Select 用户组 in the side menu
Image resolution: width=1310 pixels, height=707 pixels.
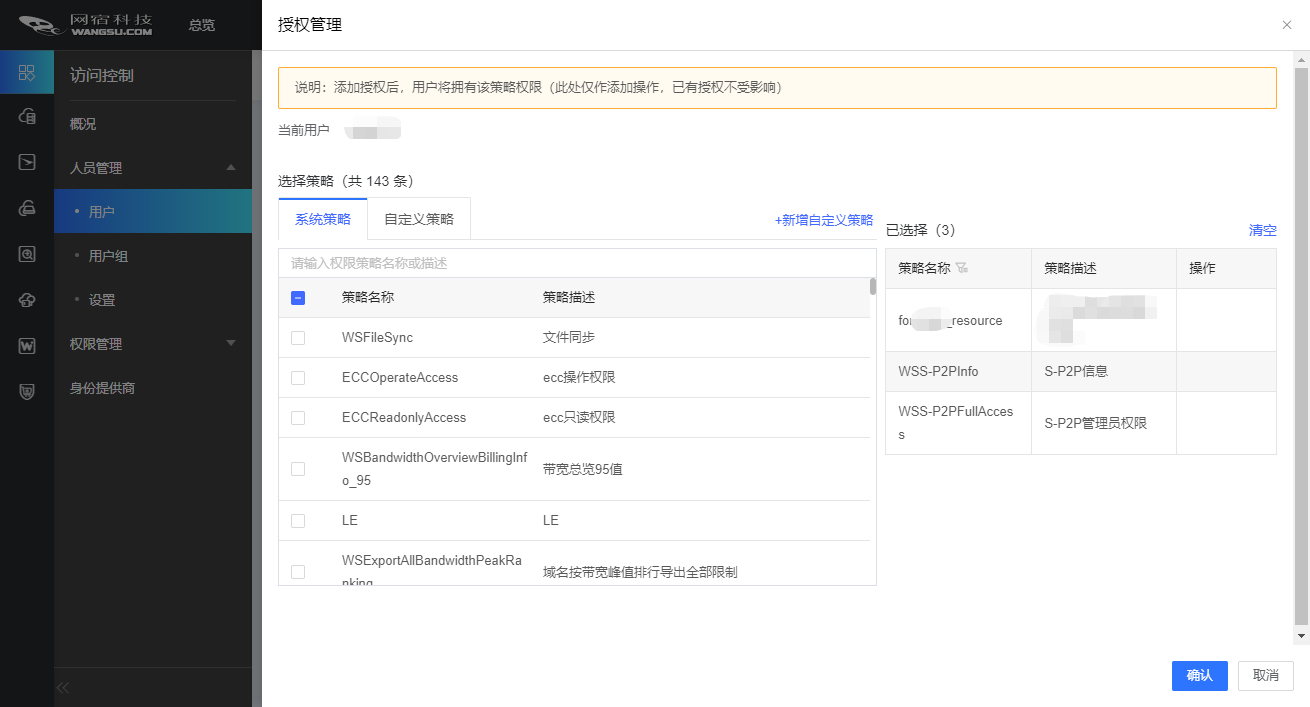coord(108,256)
